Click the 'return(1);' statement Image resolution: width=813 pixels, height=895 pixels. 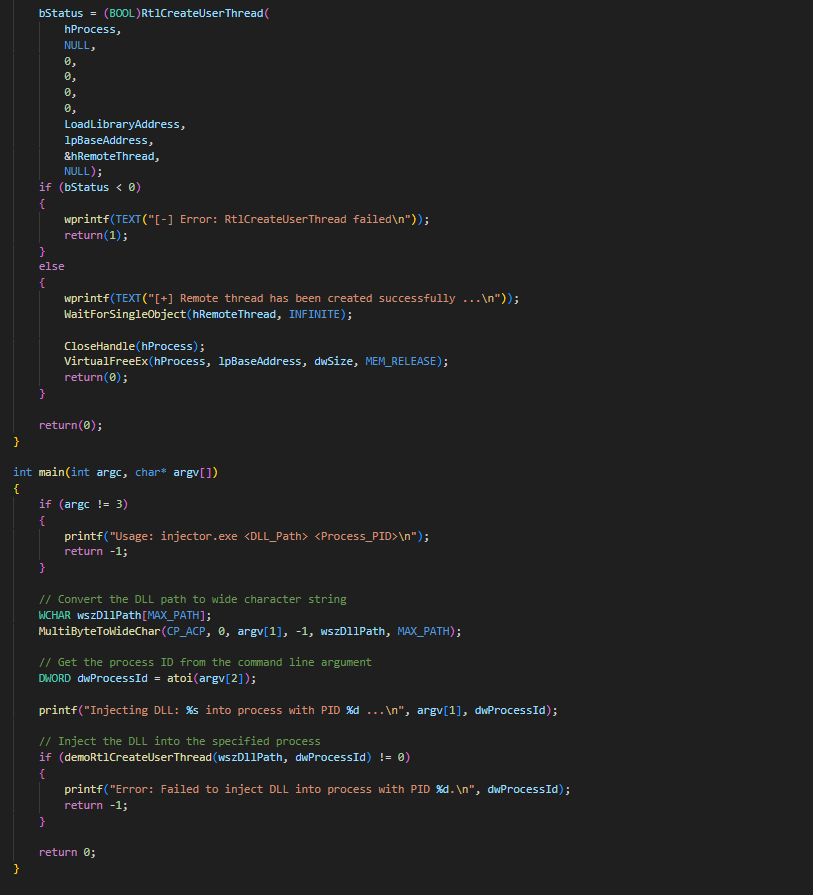point(96,235)
